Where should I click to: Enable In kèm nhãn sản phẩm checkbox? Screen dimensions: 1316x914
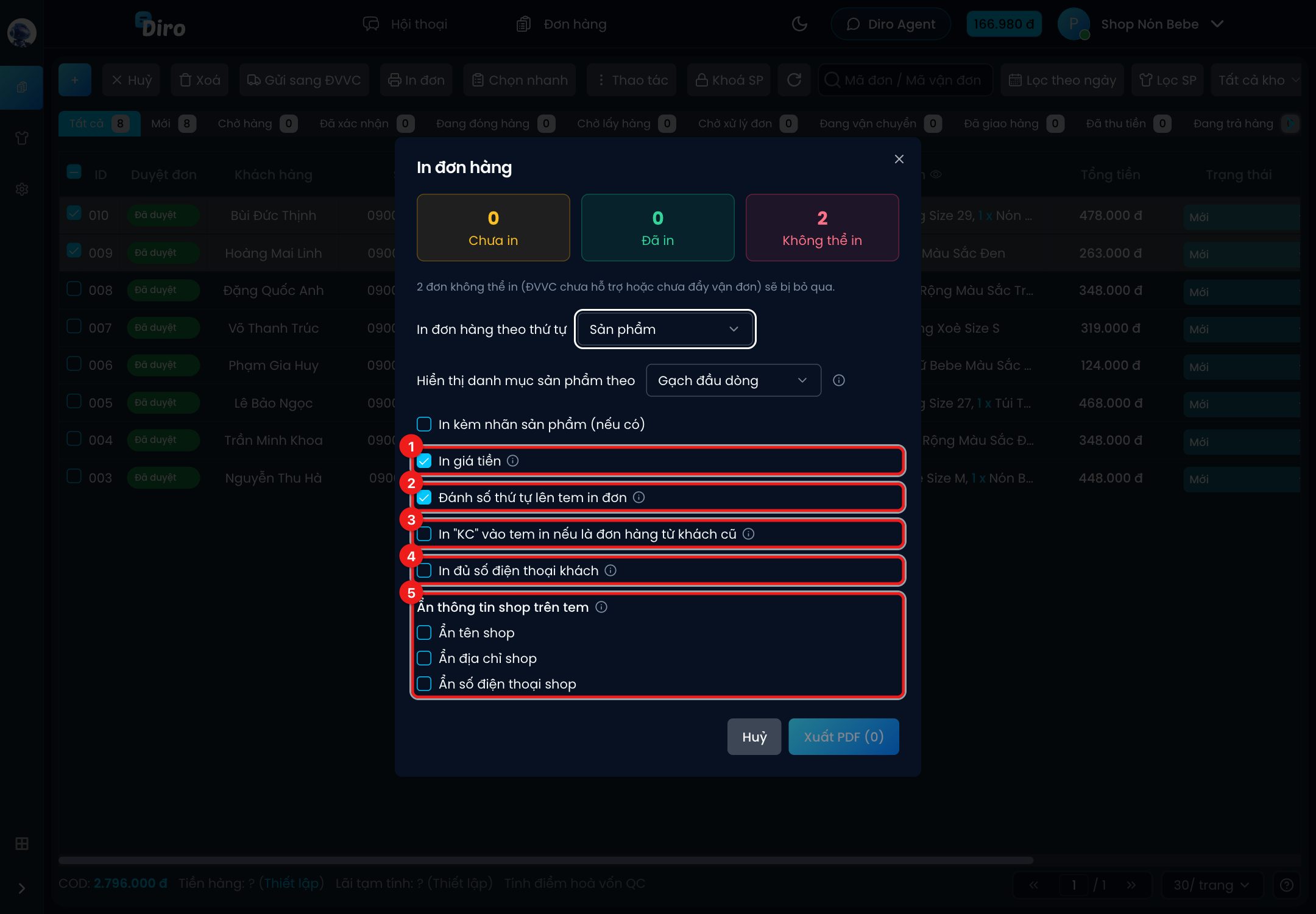point(424,424)
